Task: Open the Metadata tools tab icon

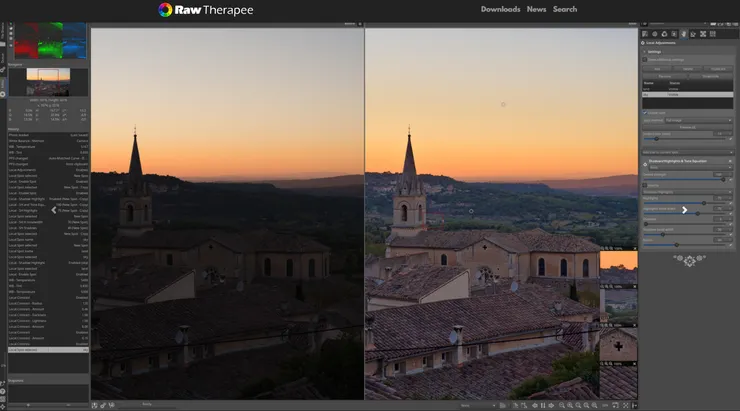Action: pos(713,34)
